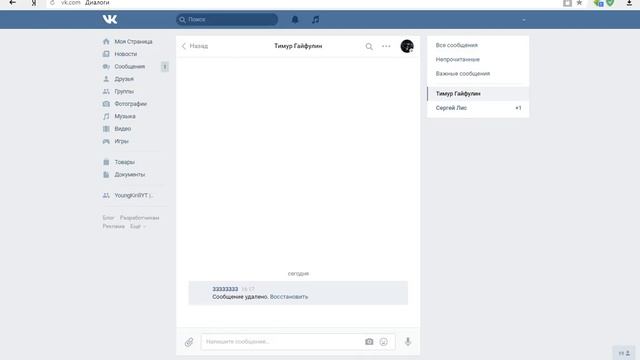The image size is (640, 360).
Task: Open the emoji smiley picker
Action: coord(384,342)
